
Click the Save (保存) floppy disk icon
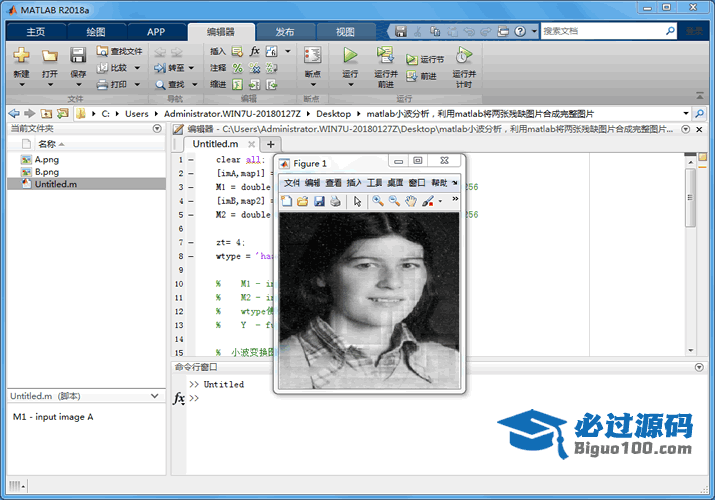pos(78,56)
